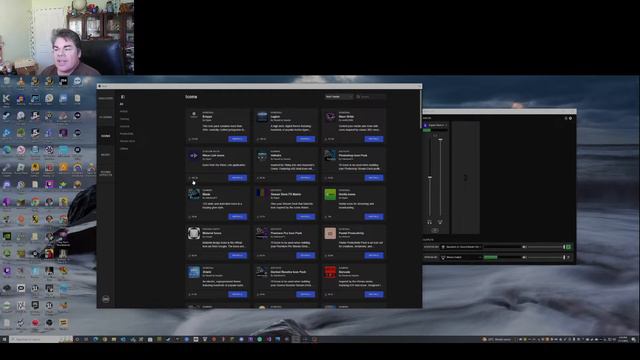Toggle green listen button on Speakers output row
Screen dimensions: 640x360
pyautogui.click(x=568, y=247)
